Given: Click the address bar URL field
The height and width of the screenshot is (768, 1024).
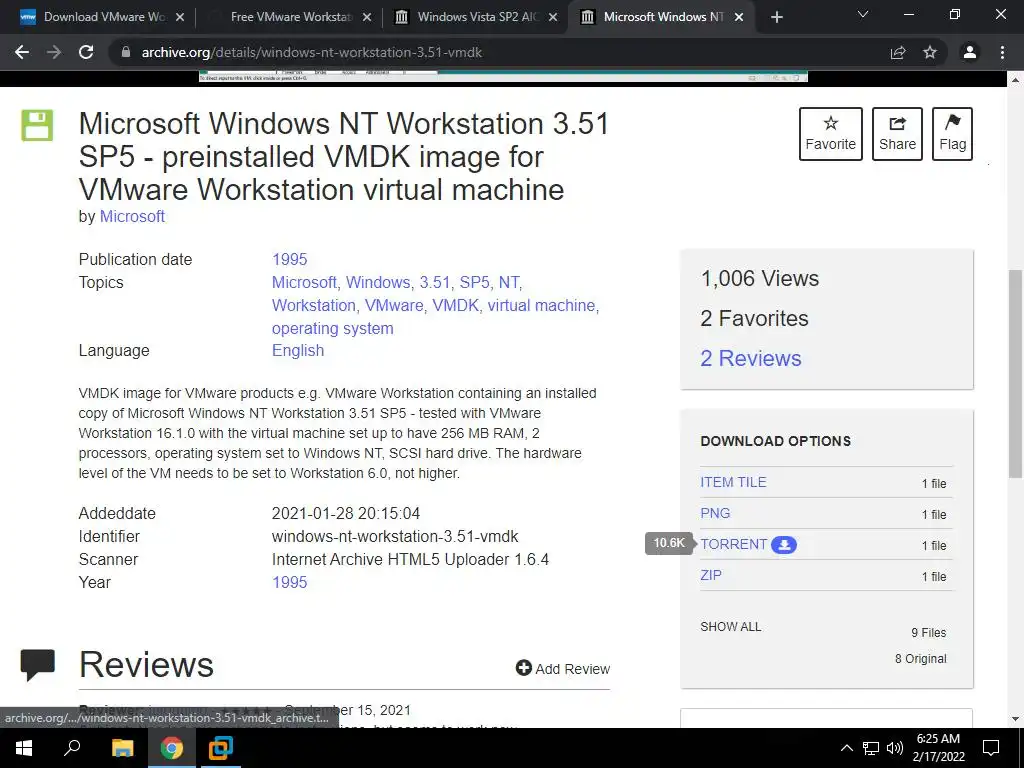Looking at the screenshot, I should coord(503,52).
